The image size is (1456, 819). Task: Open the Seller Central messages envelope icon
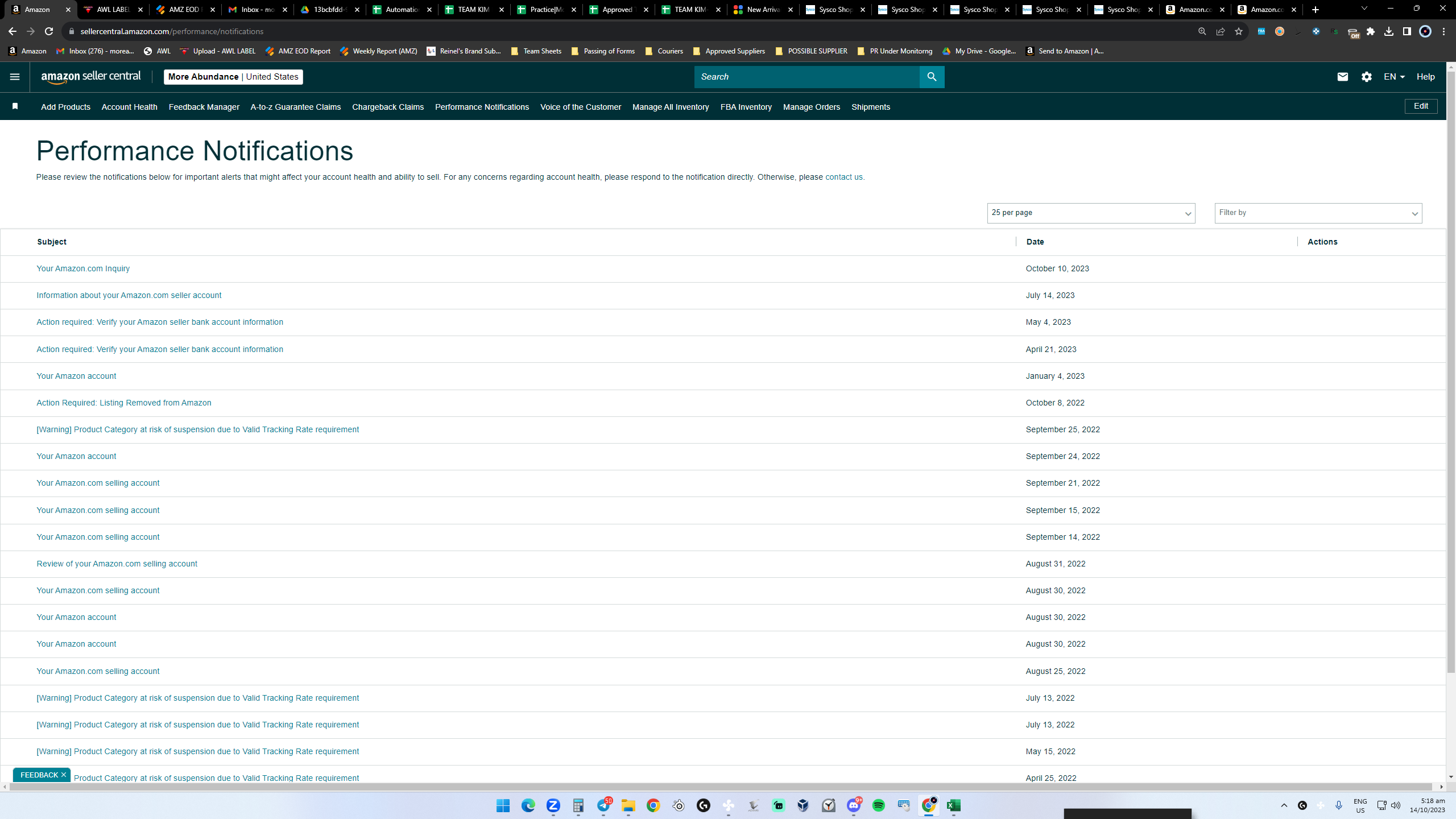coord(1343,77)
